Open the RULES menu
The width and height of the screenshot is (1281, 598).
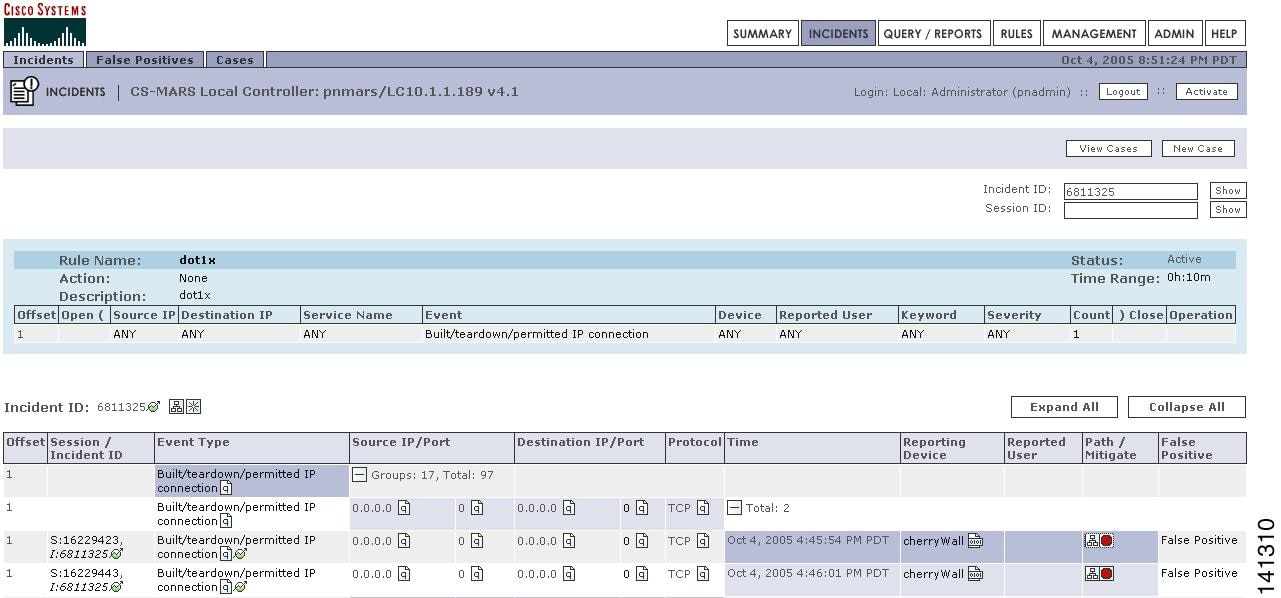coord(1016,33)
